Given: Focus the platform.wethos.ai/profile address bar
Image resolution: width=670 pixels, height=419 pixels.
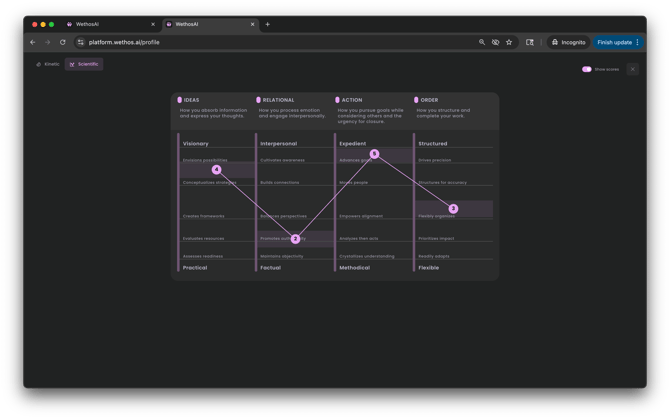Looking at the screenshot, I should pos(250,42).
